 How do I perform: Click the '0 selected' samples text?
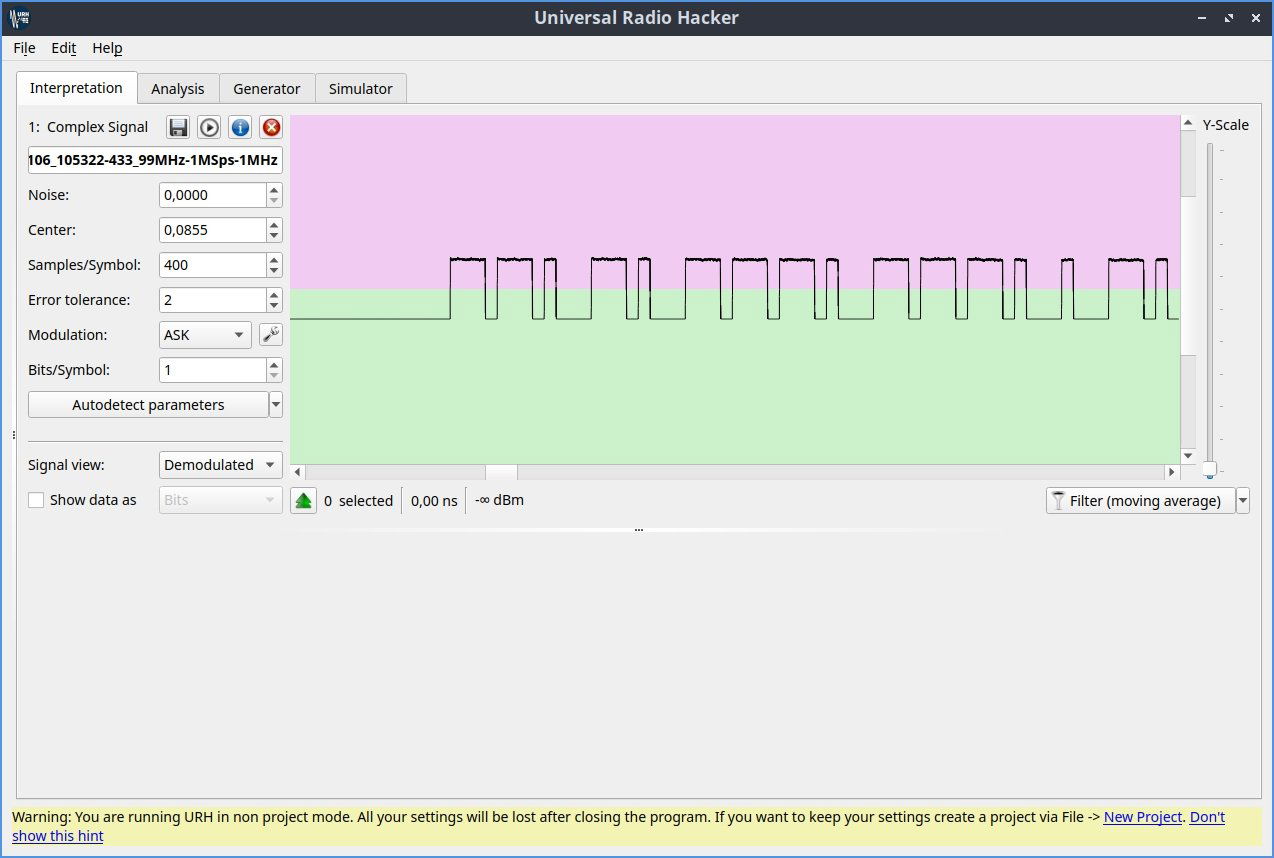359,501
